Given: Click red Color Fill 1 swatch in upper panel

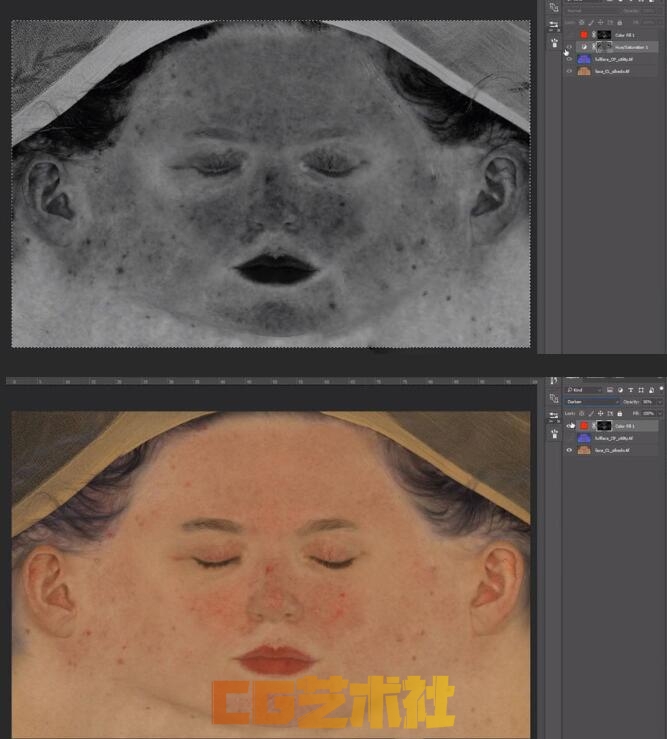Looking at the screenshot, I should click(x=584, y=35).
